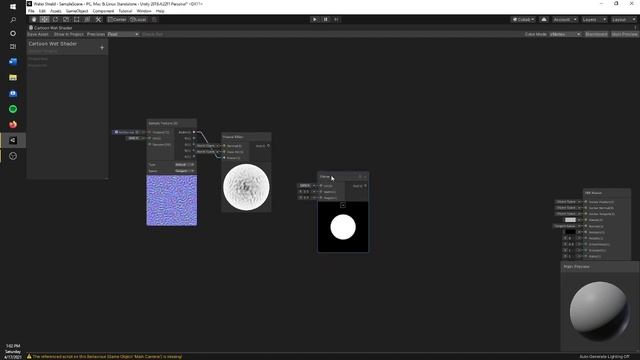Select the Cartoon Wet Shader tab
This screenshot has width=640, height=360.
click(50, 28)
